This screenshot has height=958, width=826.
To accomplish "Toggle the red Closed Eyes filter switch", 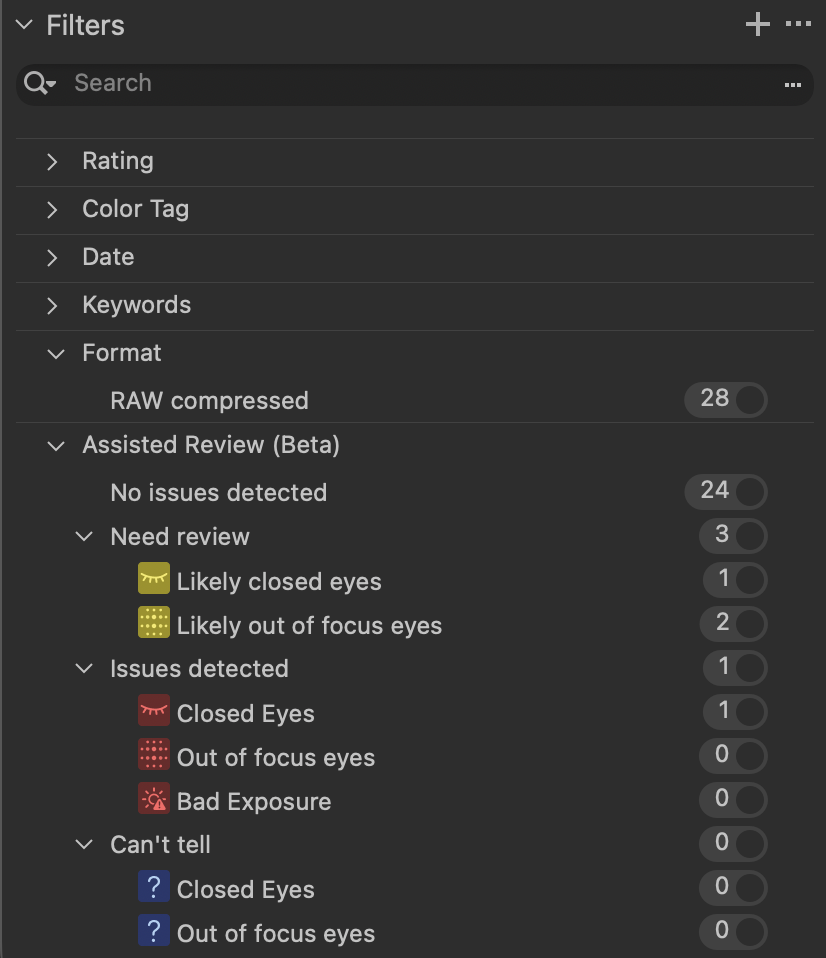I will click(x=735, y=712).
